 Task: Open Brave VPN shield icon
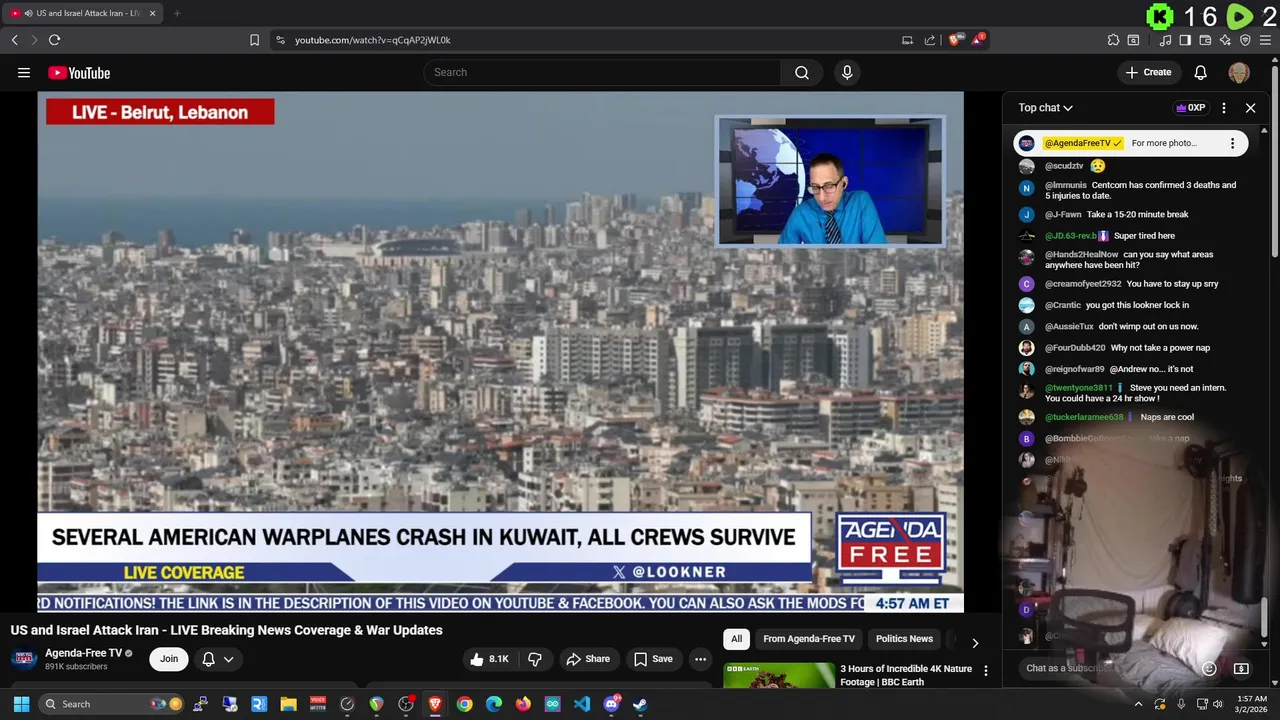(1245, 40)
